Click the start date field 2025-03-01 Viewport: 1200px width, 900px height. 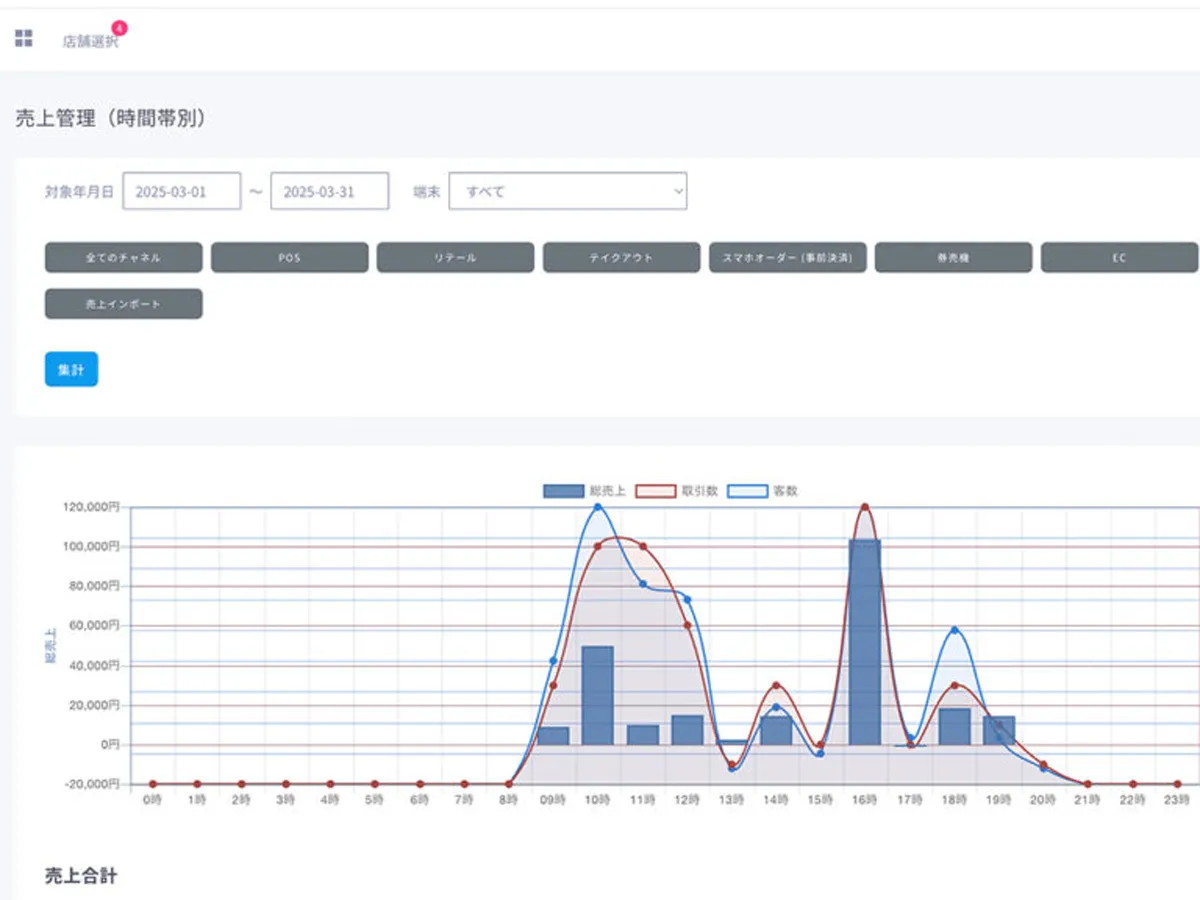(x=181, y=191)
